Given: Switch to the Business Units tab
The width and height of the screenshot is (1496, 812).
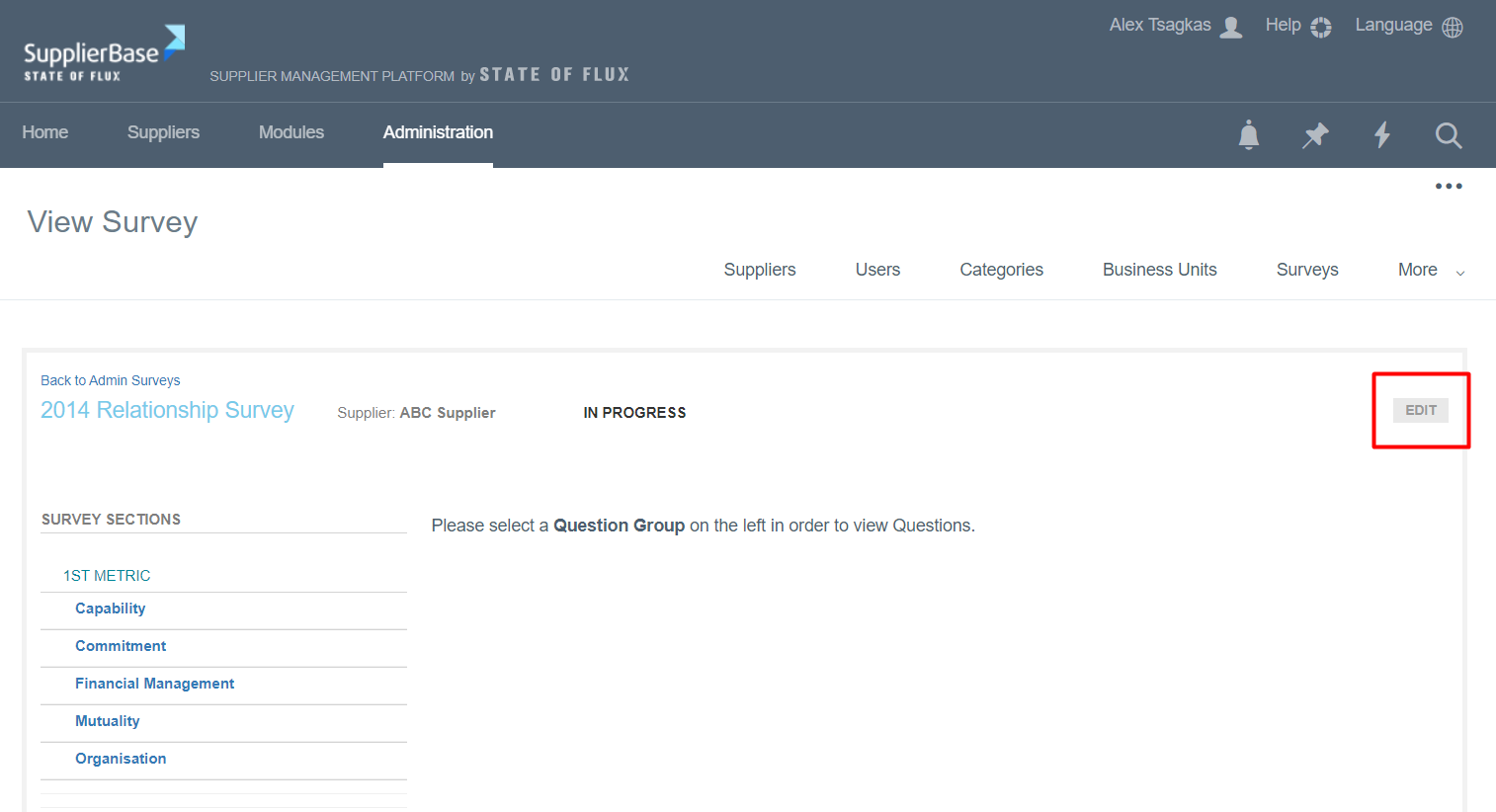Looking at the screenshot, I should click(x=1159, y=269).
